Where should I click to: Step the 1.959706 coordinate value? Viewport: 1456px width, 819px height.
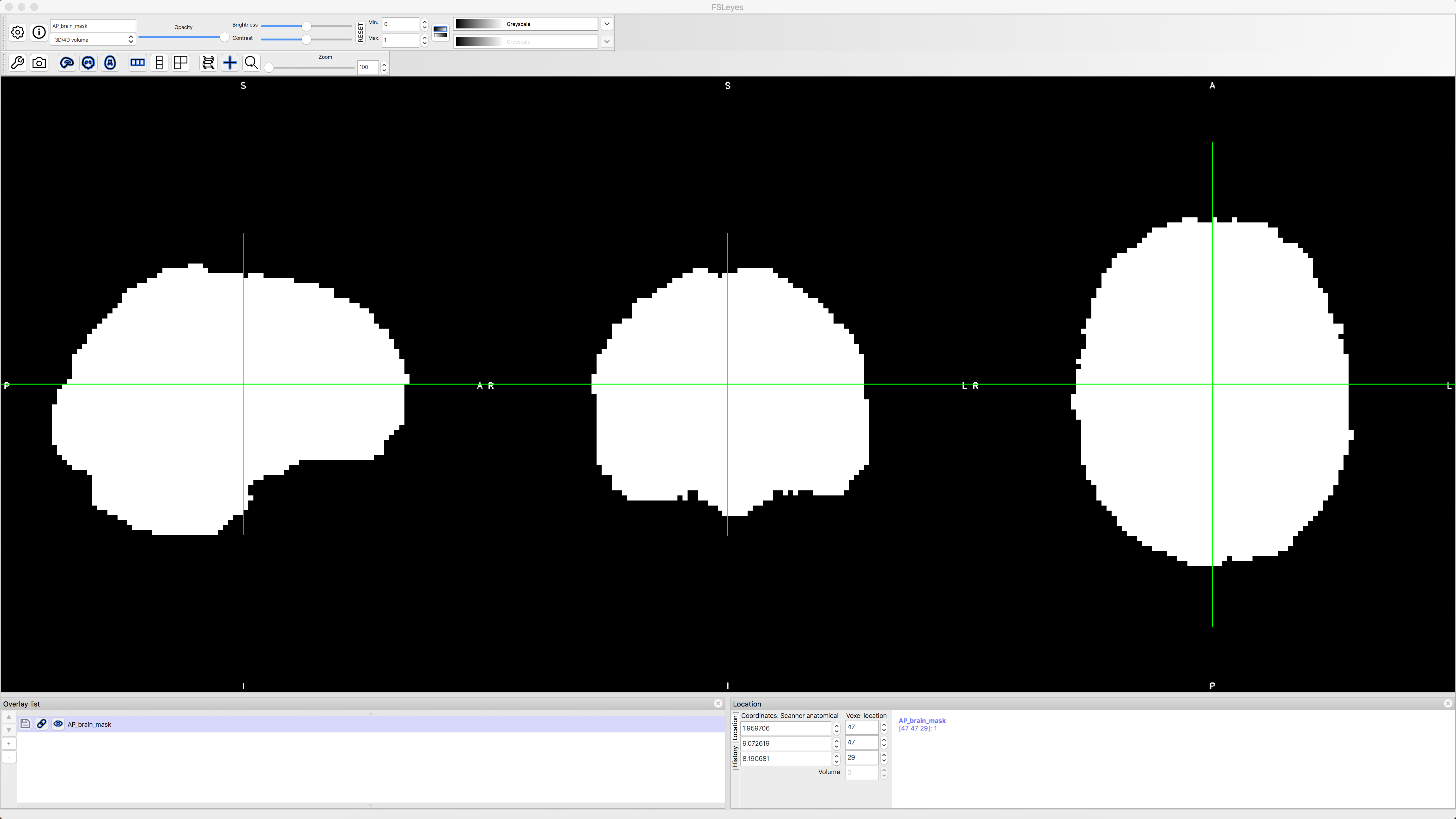point(836,728)
